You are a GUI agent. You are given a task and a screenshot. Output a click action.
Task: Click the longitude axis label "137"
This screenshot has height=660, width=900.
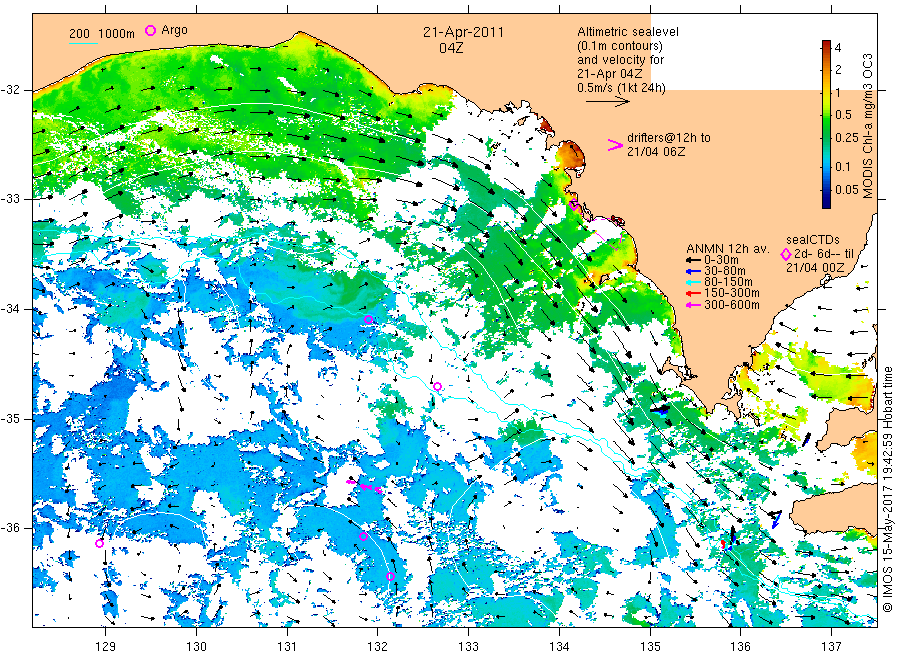831,647
